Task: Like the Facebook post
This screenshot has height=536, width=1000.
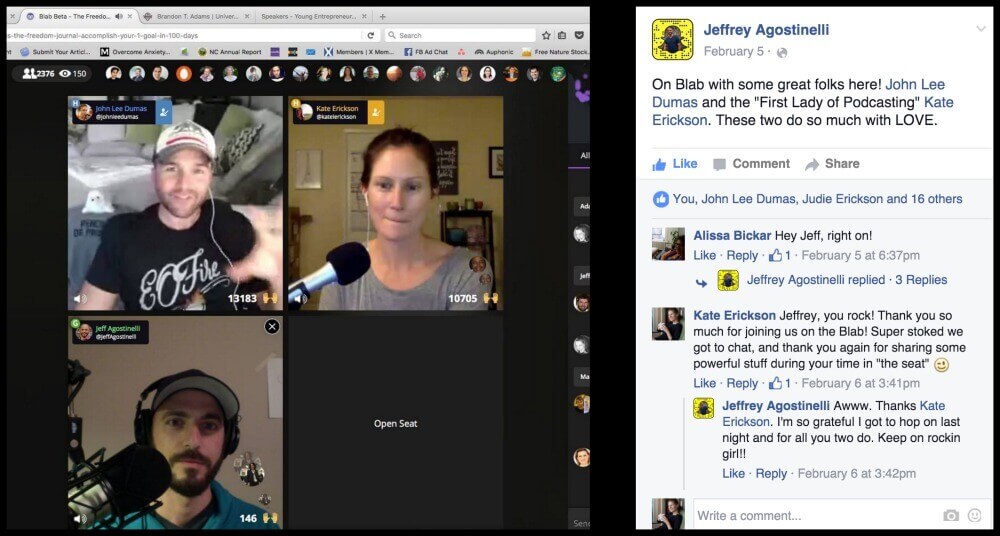Action: click(675, 164)
